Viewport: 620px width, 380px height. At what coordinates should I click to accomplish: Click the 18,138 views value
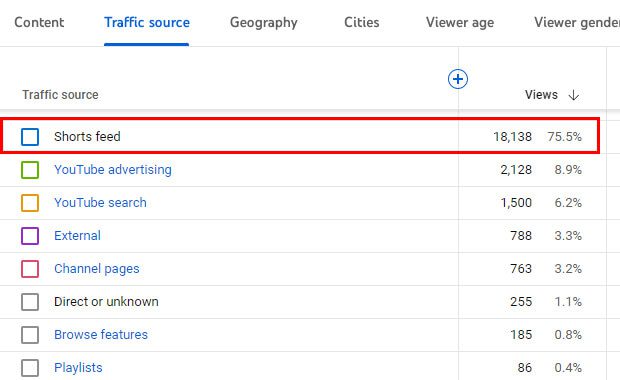(x=512, y=137)
